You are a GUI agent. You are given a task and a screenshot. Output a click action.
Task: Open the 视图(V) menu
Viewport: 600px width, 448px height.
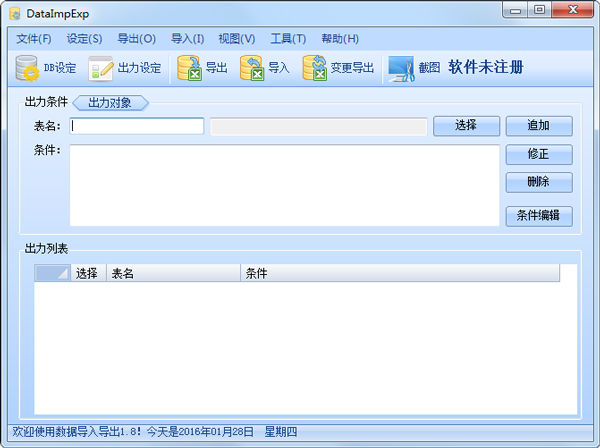click(x=236, y=38)
